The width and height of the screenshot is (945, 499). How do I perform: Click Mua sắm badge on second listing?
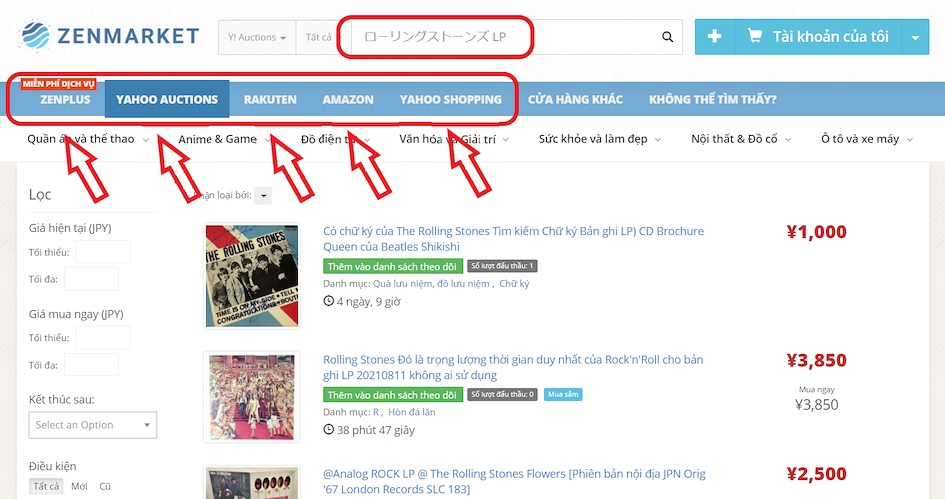[563, 394]
